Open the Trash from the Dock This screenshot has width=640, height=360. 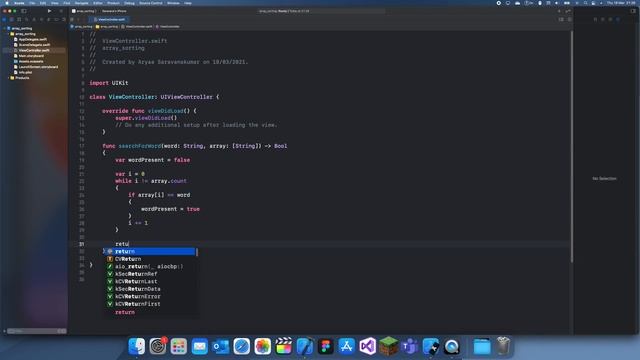click(503, 347)
